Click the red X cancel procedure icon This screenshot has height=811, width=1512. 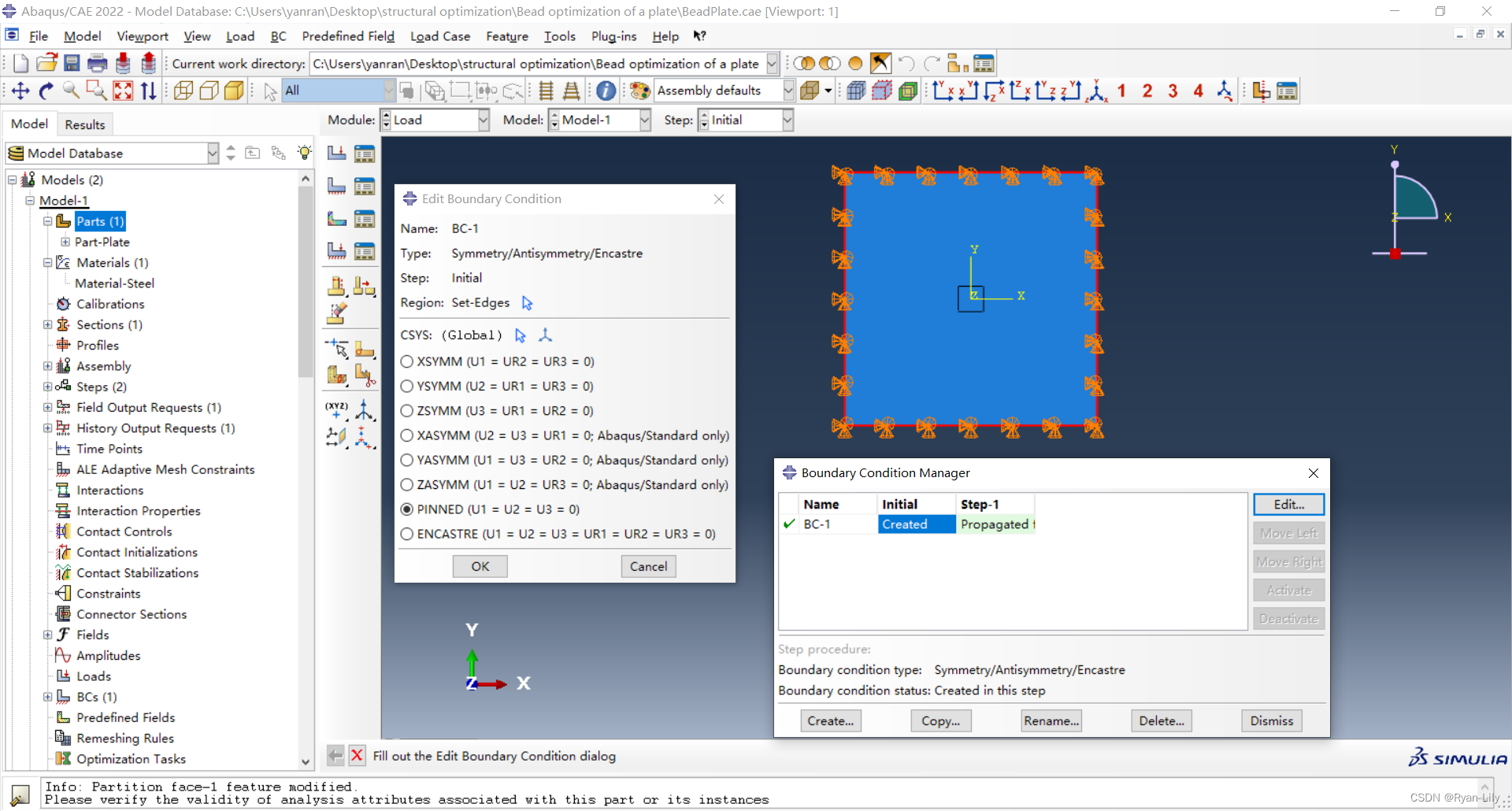[357, 756]
